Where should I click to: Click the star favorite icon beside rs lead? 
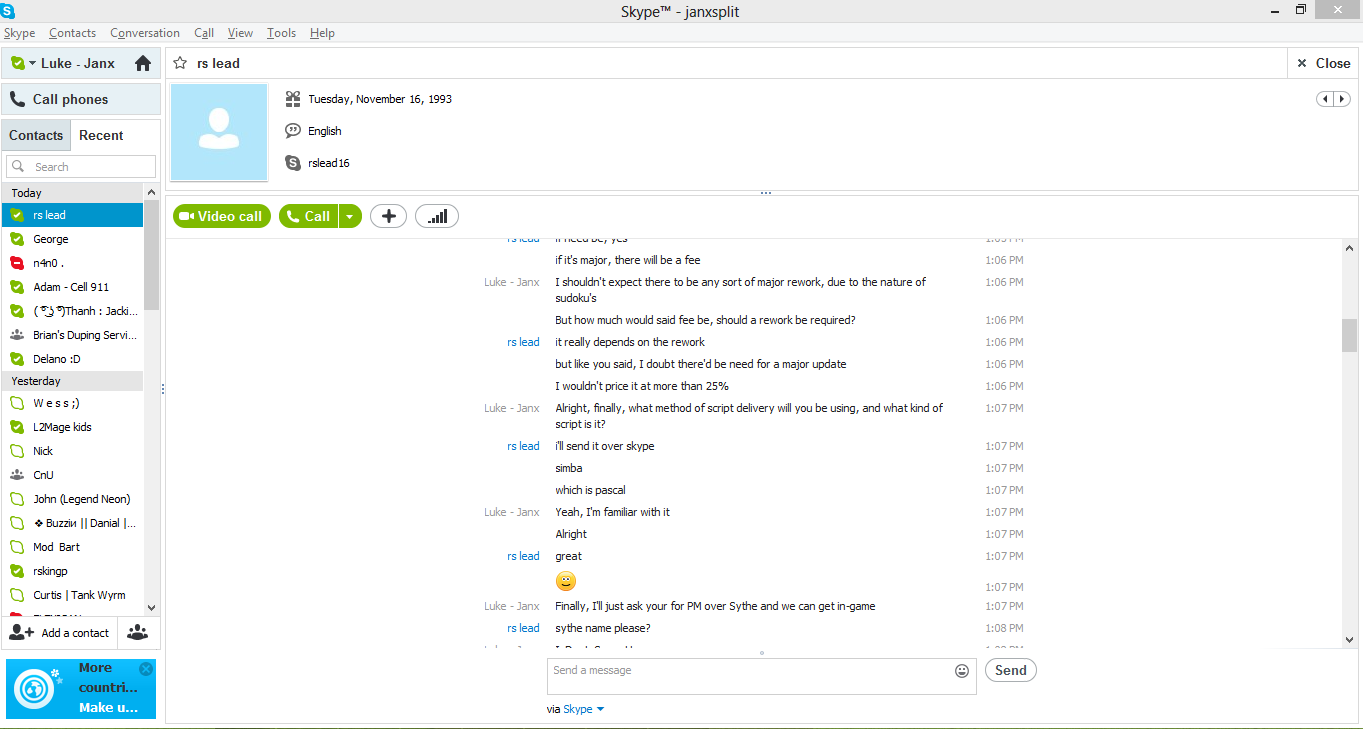tap(180, 63)
